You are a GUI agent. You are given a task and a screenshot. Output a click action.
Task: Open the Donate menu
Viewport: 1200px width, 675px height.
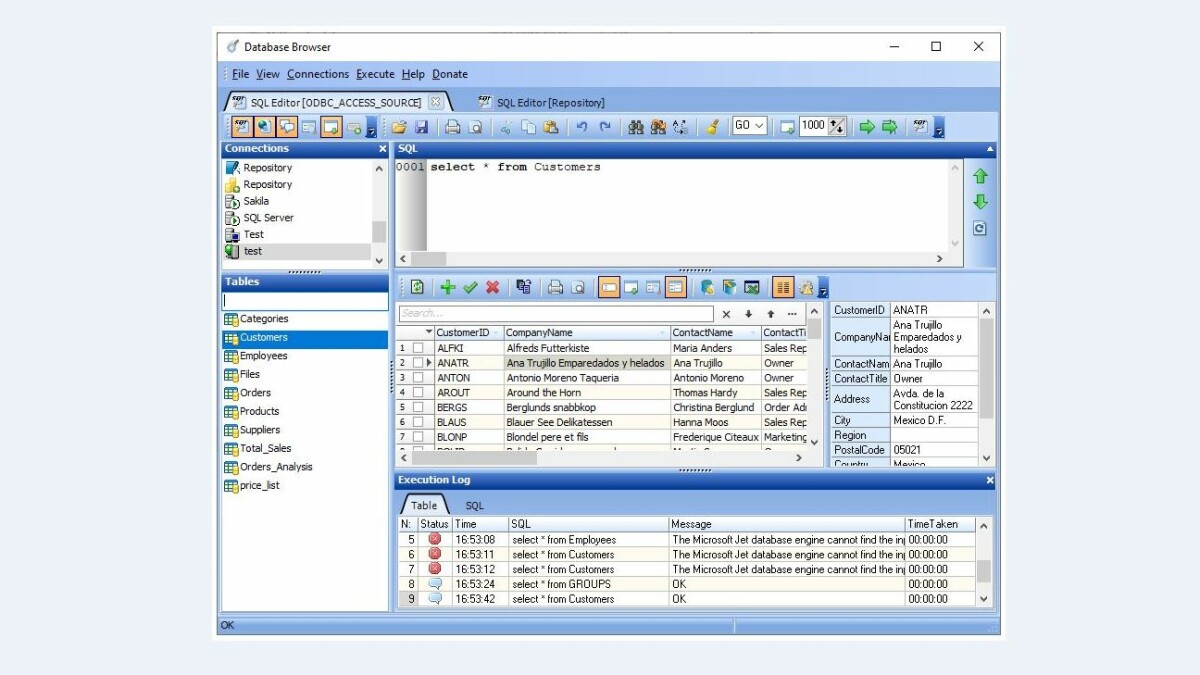click(x=450, y=74)
